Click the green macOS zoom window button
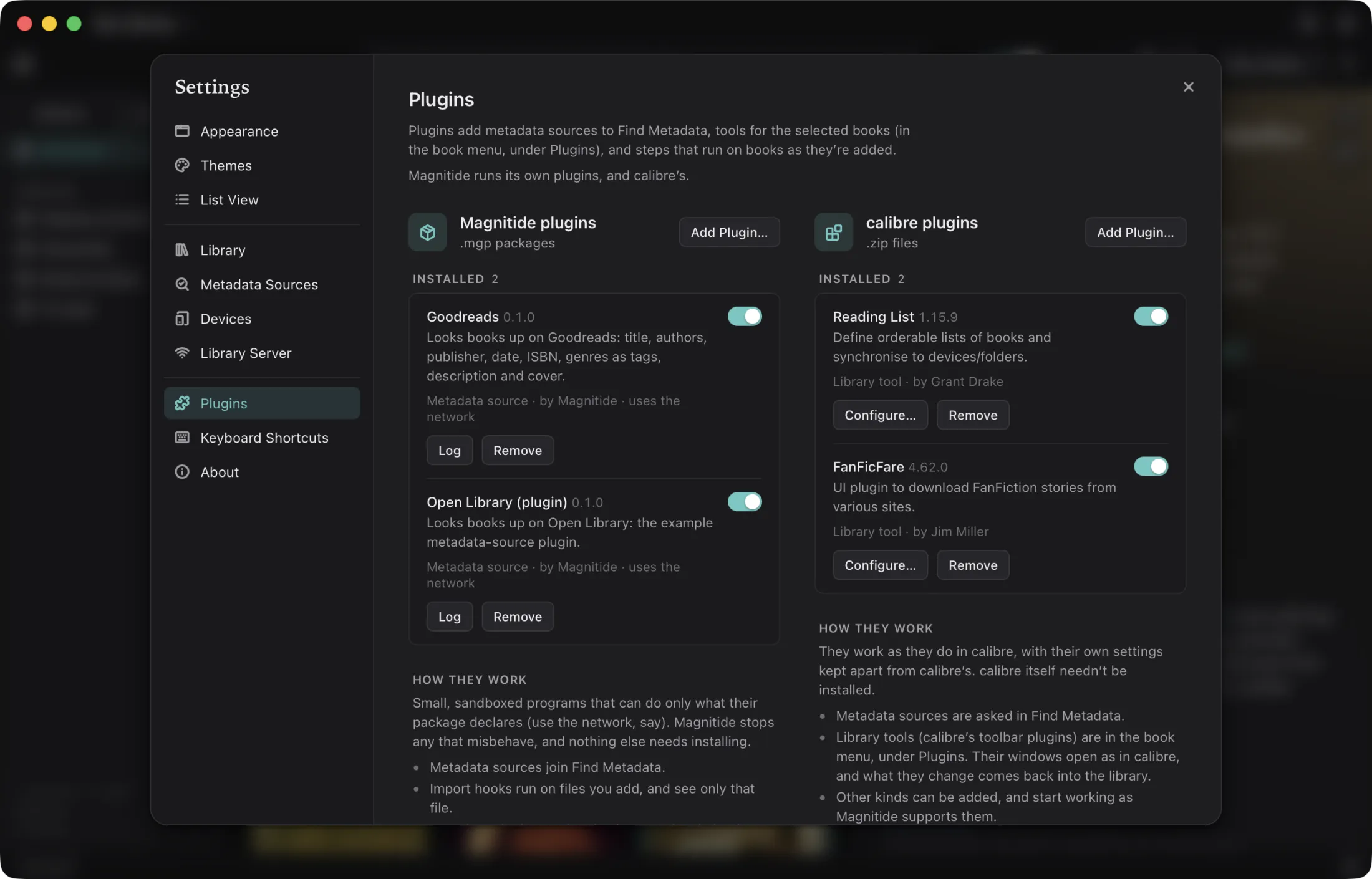This screenshot has height=879, width=1372. point(74,24)
